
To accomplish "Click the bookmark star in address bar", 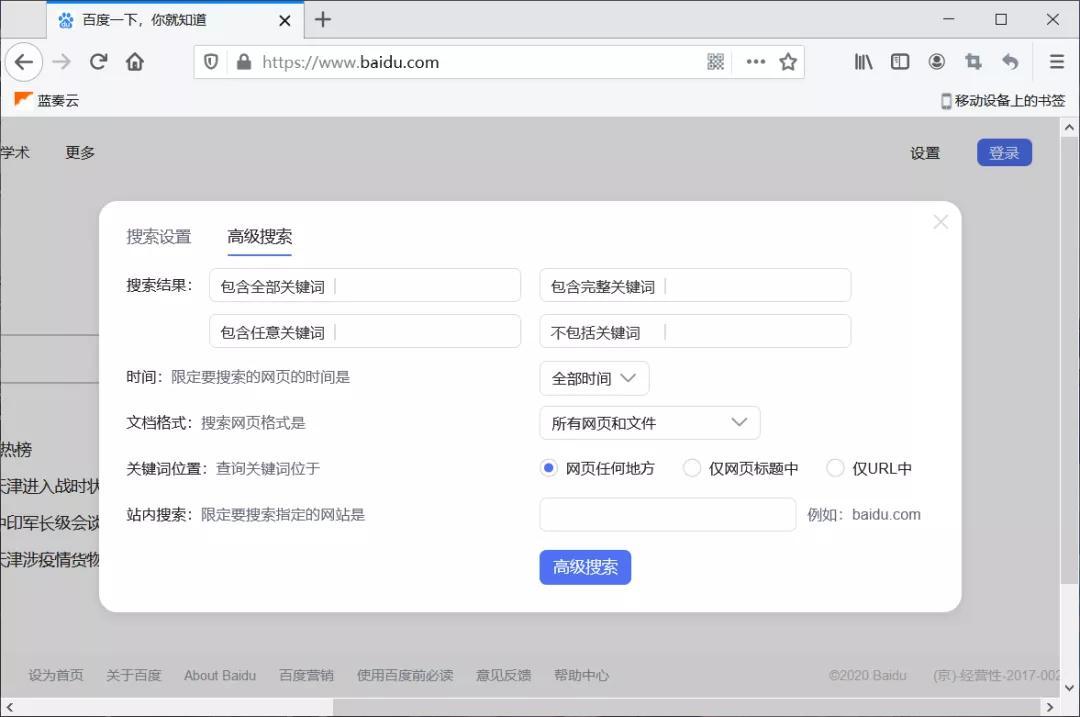I will click(x=788, y=61).
